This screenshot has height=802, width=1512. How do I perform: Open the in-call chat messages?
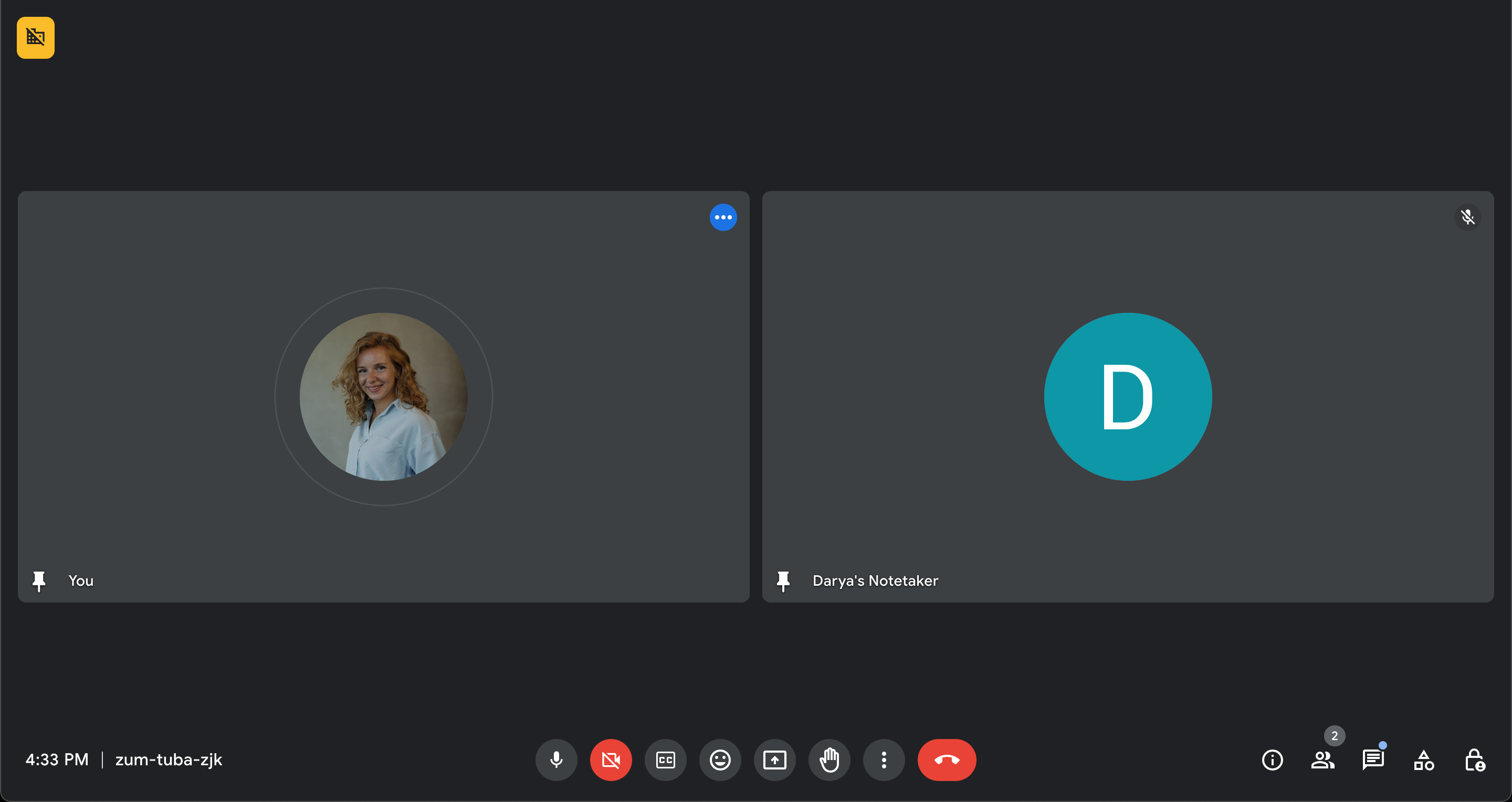[x=1373, y=760]
